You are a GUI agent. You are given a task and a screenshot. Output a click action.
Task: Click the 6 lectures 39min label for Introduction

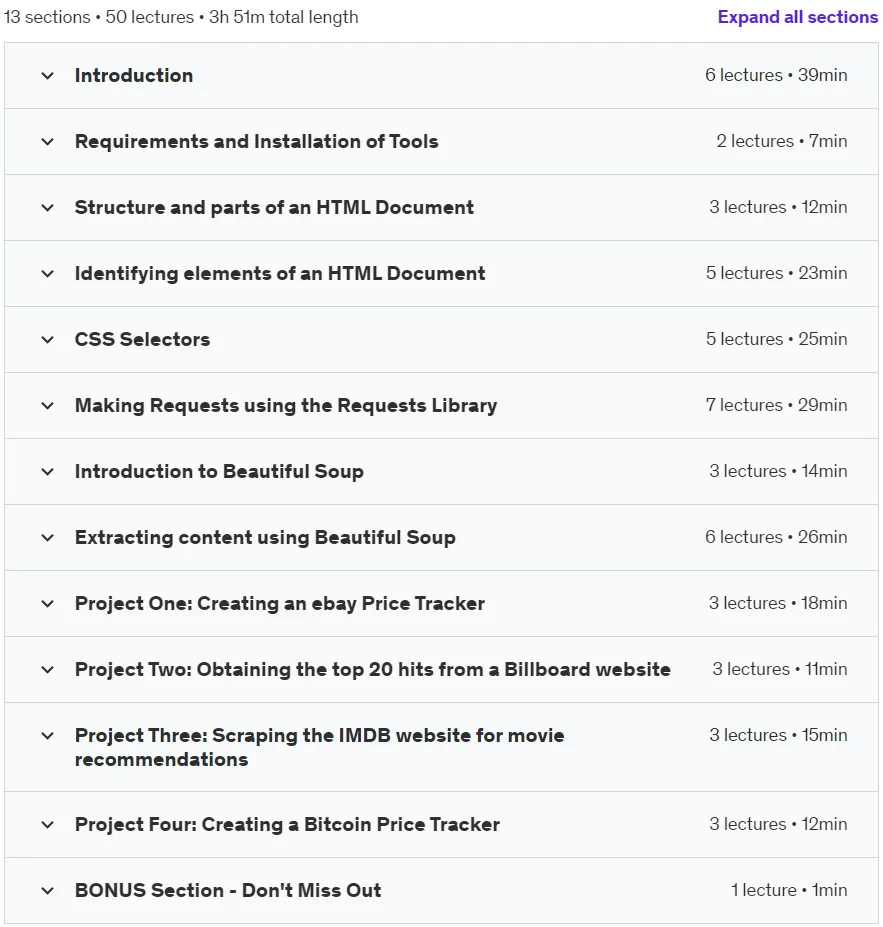pos(776,75)
